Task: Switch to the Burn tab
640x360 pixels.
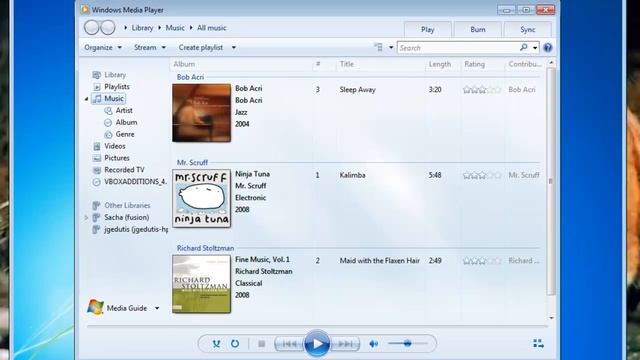Action: (x=478, y=30)
